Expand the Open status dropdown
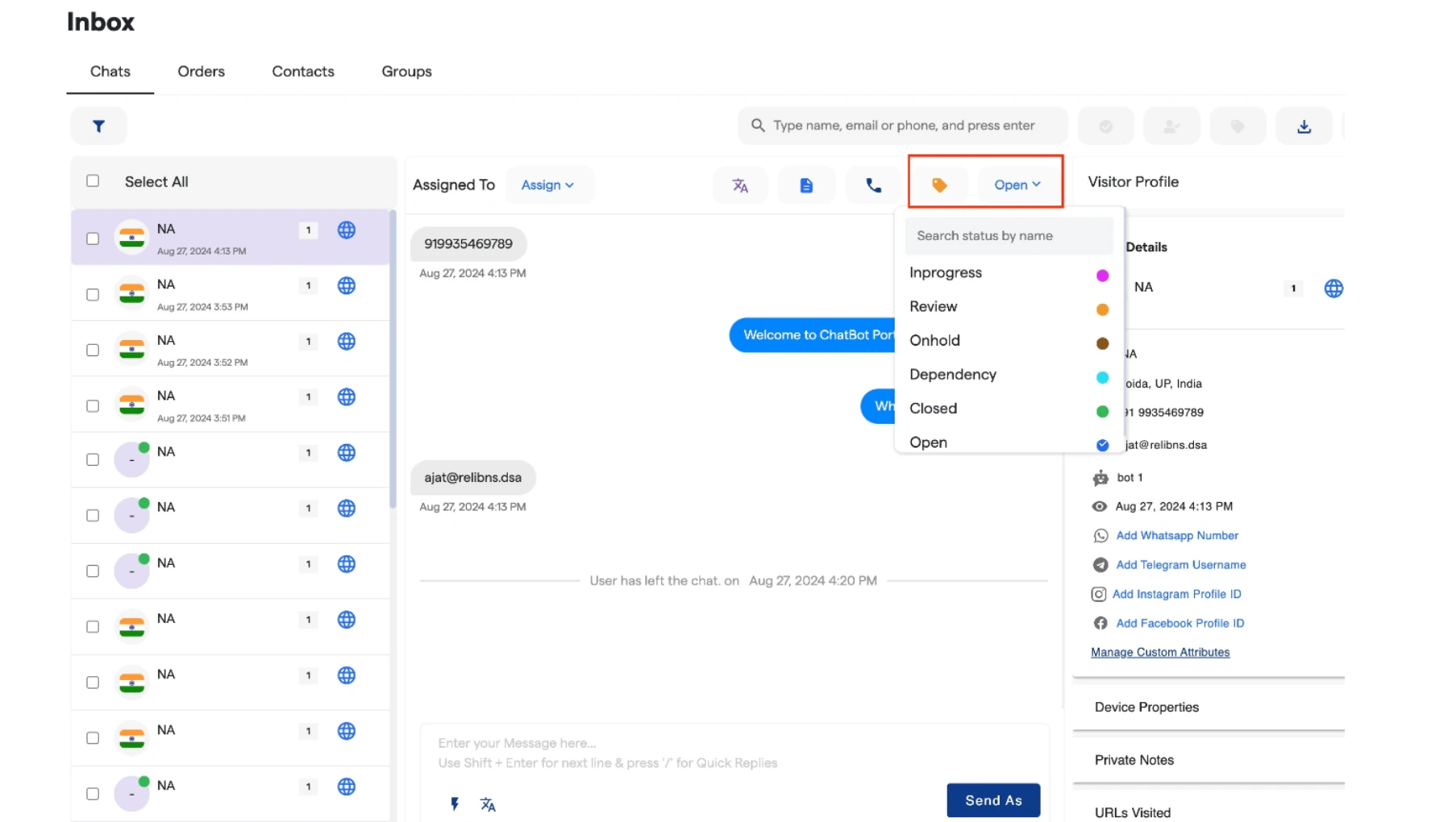Screen dimensions: 1456x822 click(x=1017, y=185)
